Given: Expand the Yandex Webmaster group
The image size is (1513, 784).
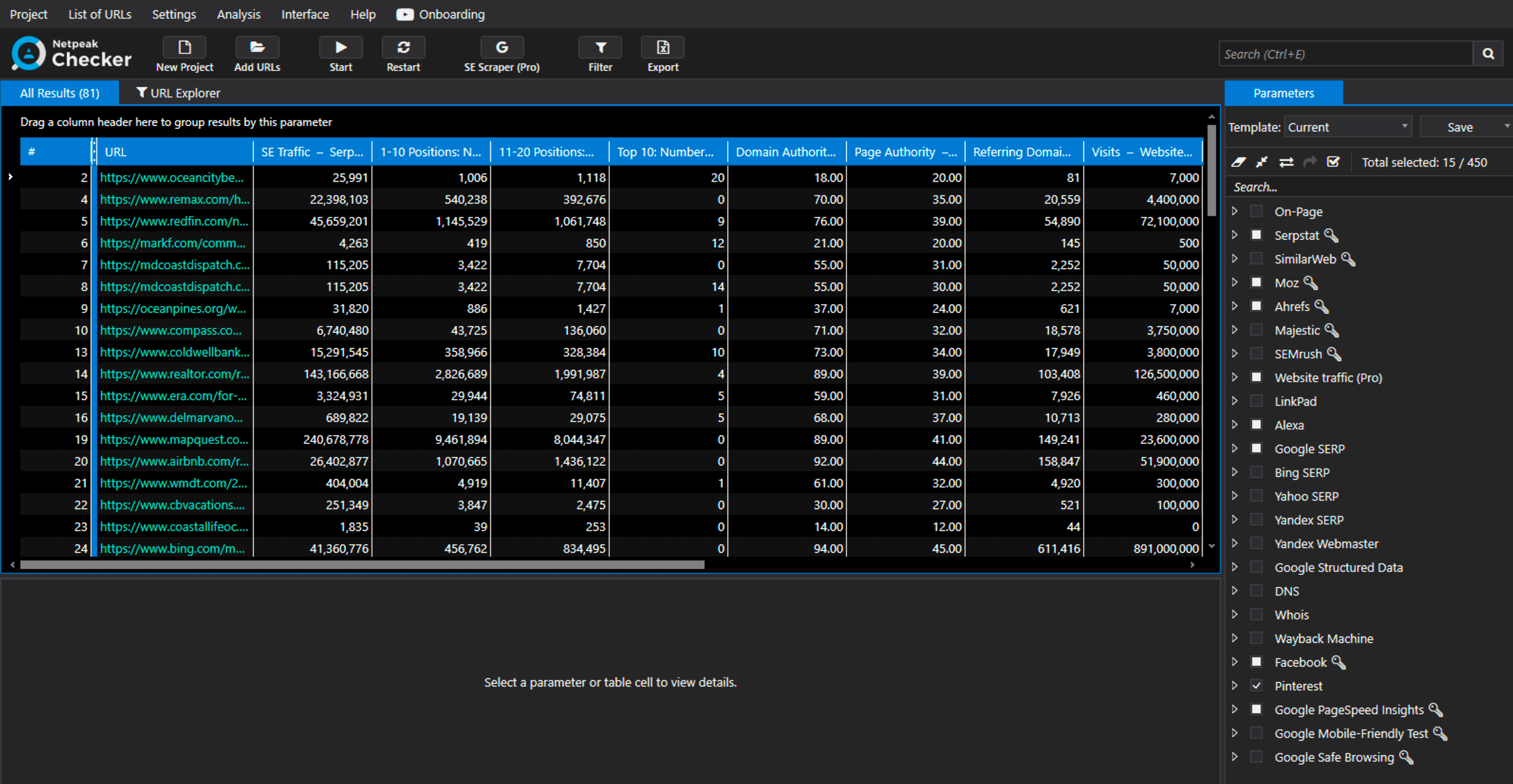Looking at the screenshot, I should [1235, 543].
